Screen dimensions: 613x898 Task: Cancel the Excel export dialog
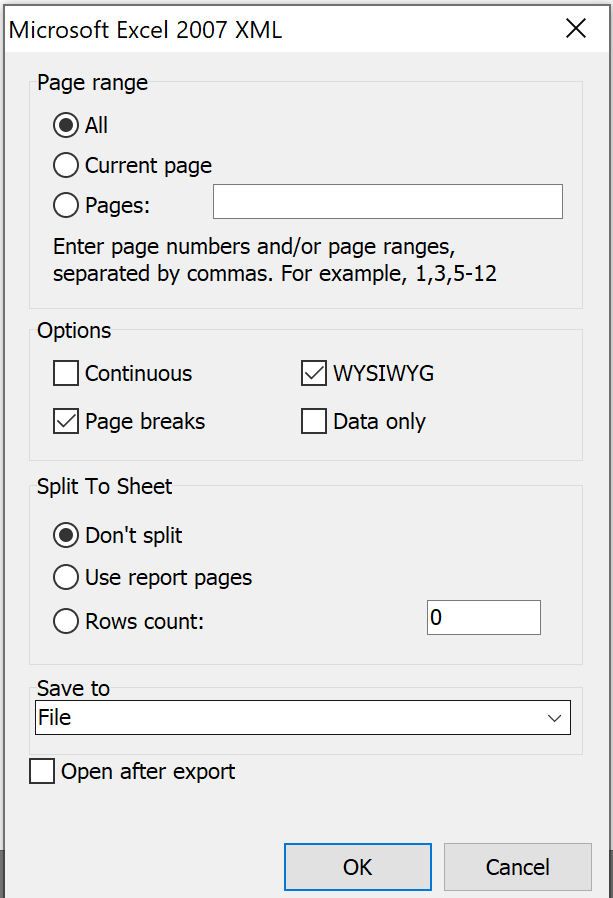(517, 867)
